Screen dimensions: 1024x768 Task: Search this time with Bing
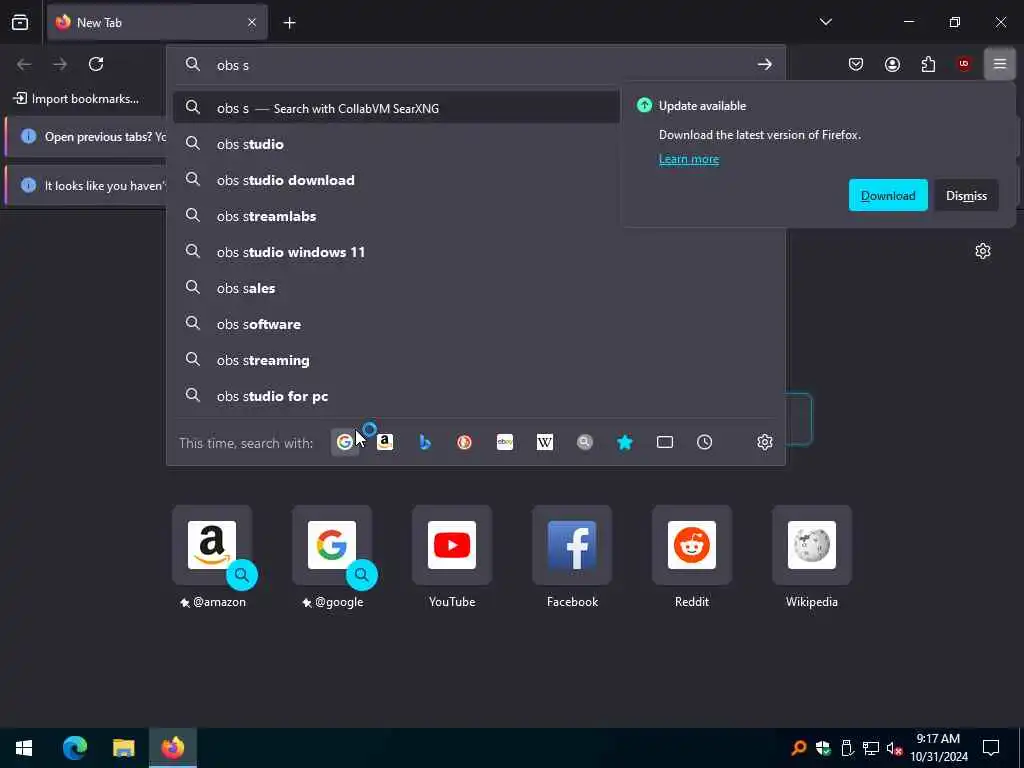tap(424, 443)
